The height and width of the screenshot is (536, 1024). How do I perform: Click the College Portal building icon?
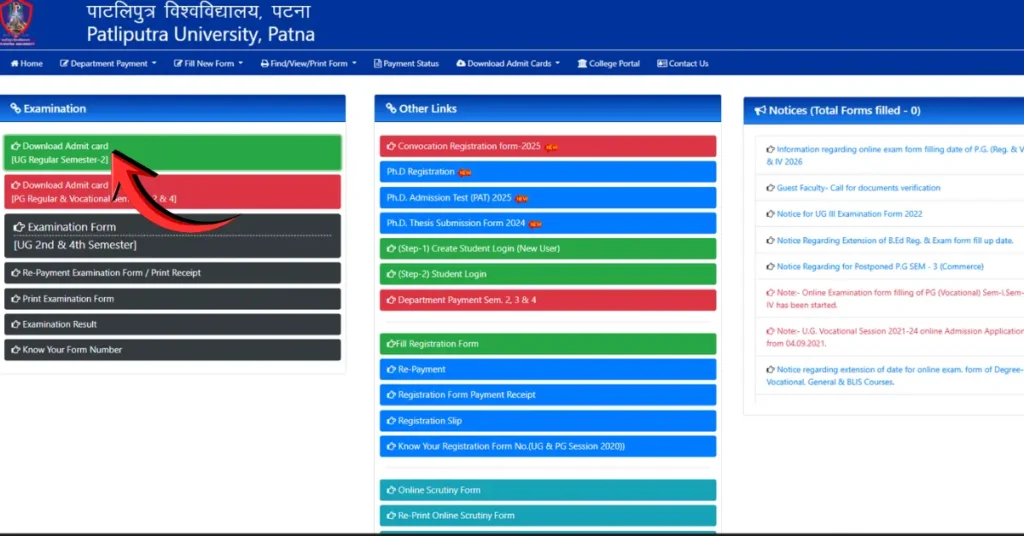click(582, 63)
